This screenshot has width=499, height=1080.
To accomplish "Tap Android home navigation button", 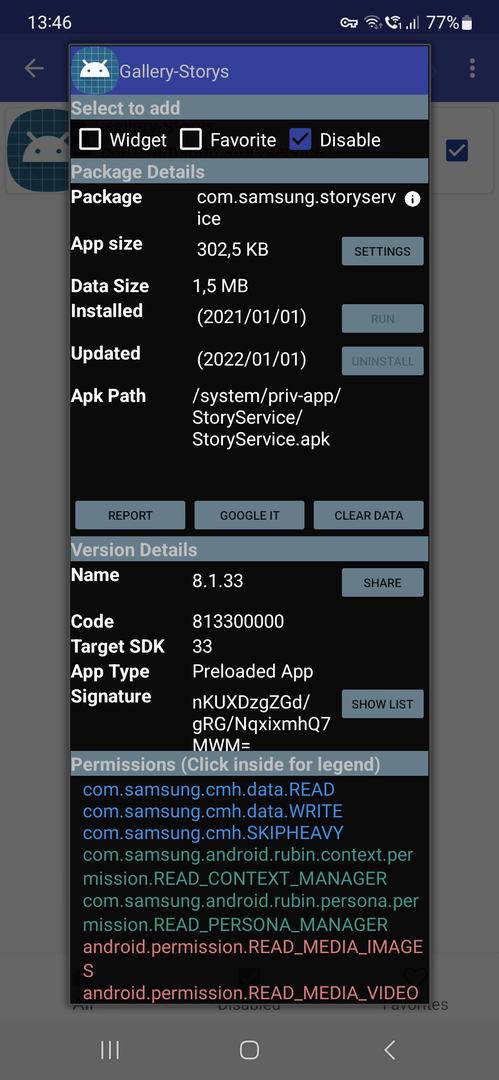I will tap(250, 1050).
